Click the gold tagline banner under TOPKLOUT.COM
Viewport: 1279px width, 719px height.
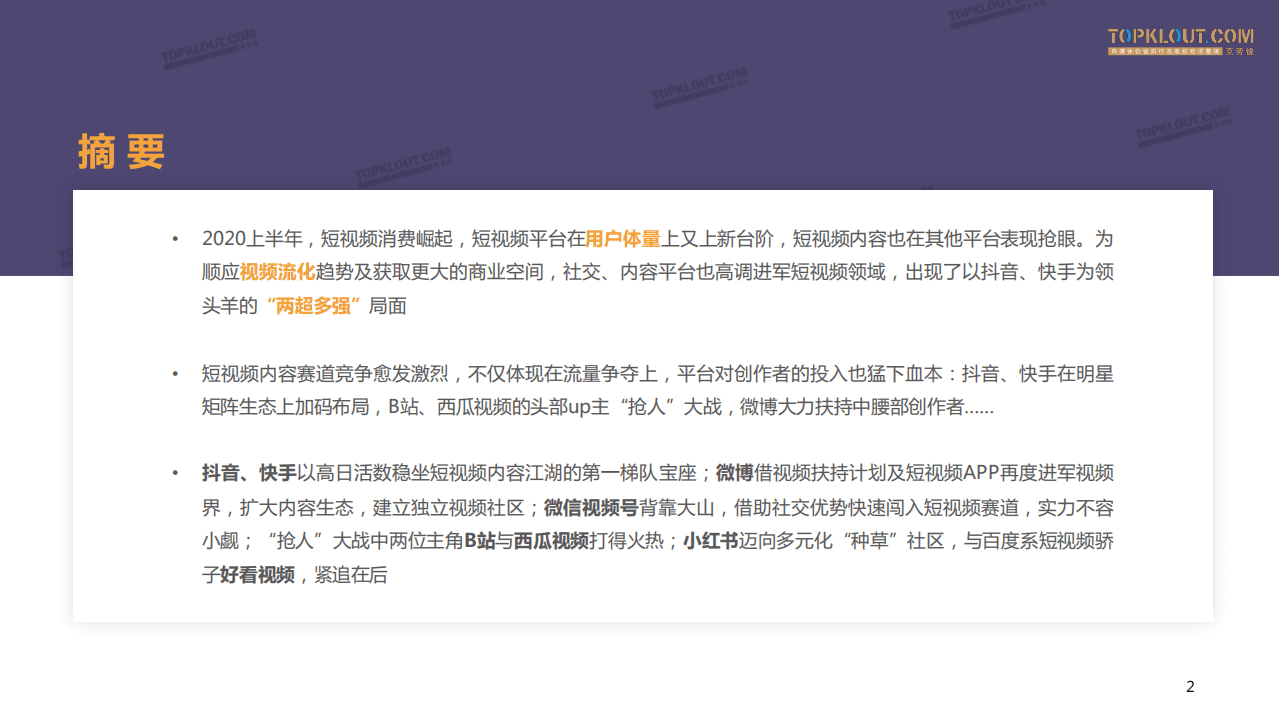(1164, 51)
